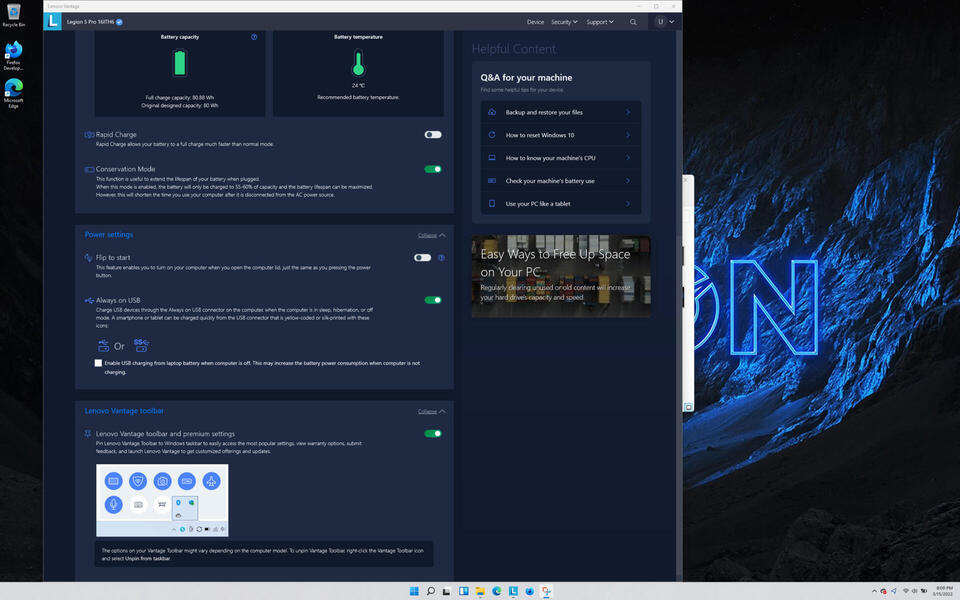Viewport: 960px width, 600px height.
Task: Collapse the Power settings section
Action: 432,235
